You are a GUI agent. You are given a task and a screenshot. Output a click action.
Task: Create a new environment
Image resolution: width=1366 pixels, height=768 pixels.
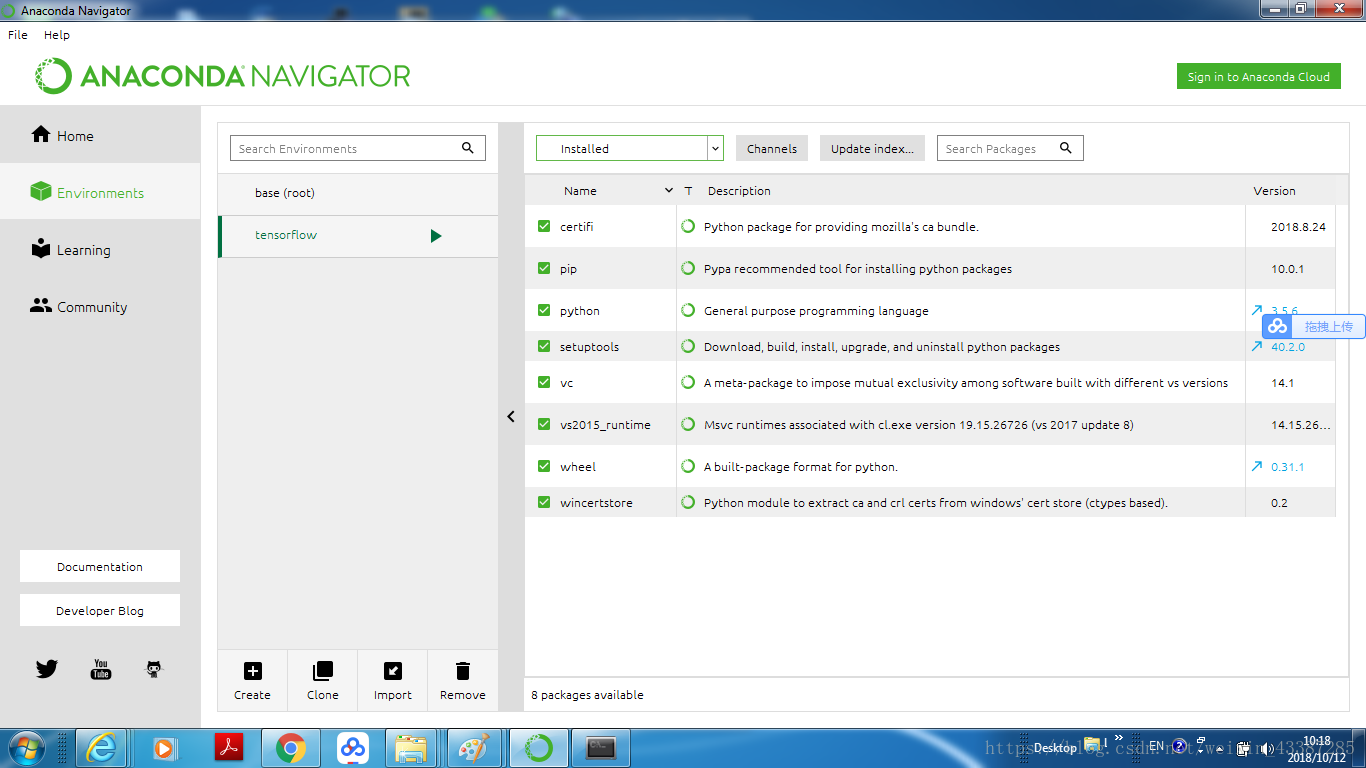coord(252,681)
